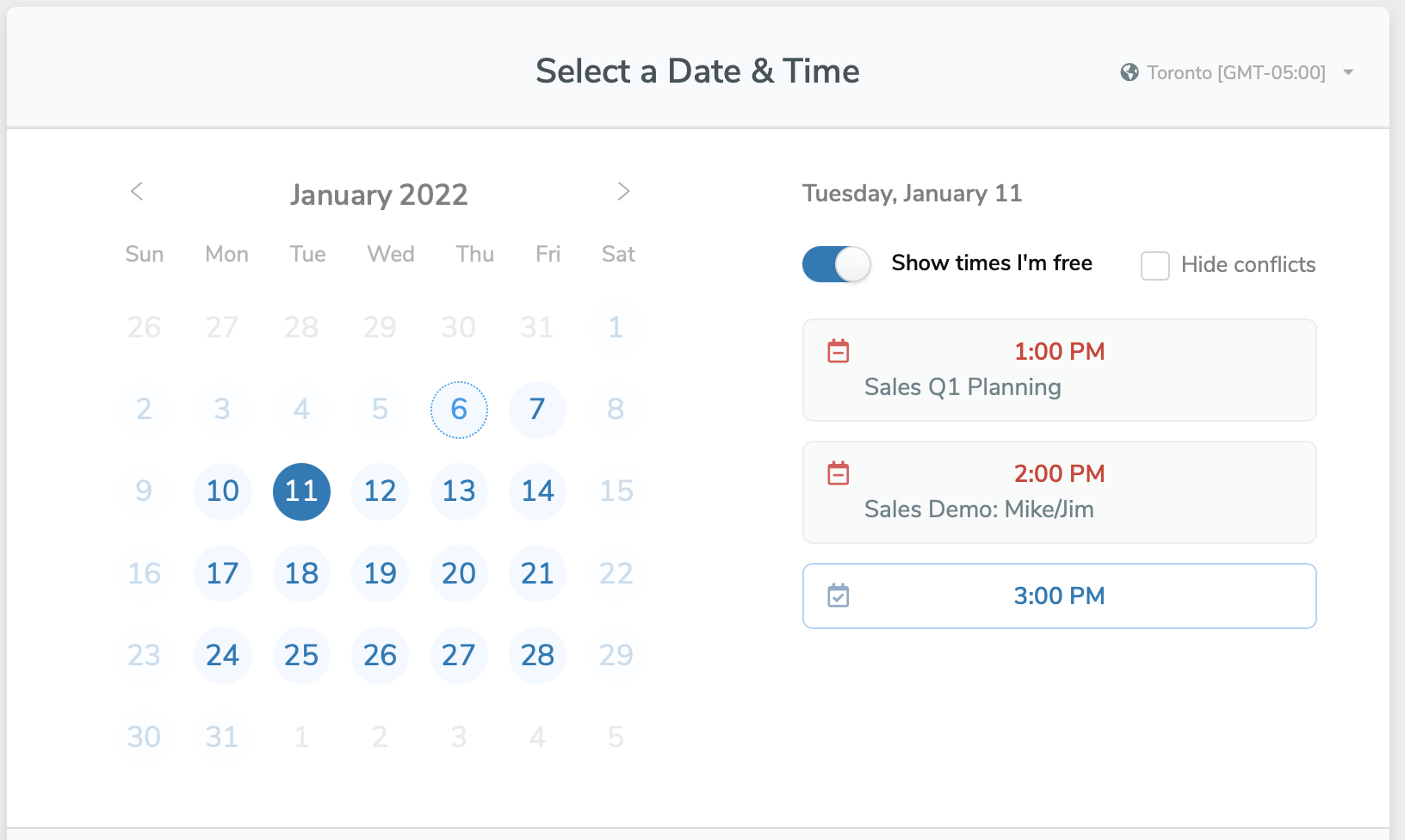The image size is (1405, 840).
Task: Select January 28 on the calendar
Action: pyautogui.click(x=537, y=656)
